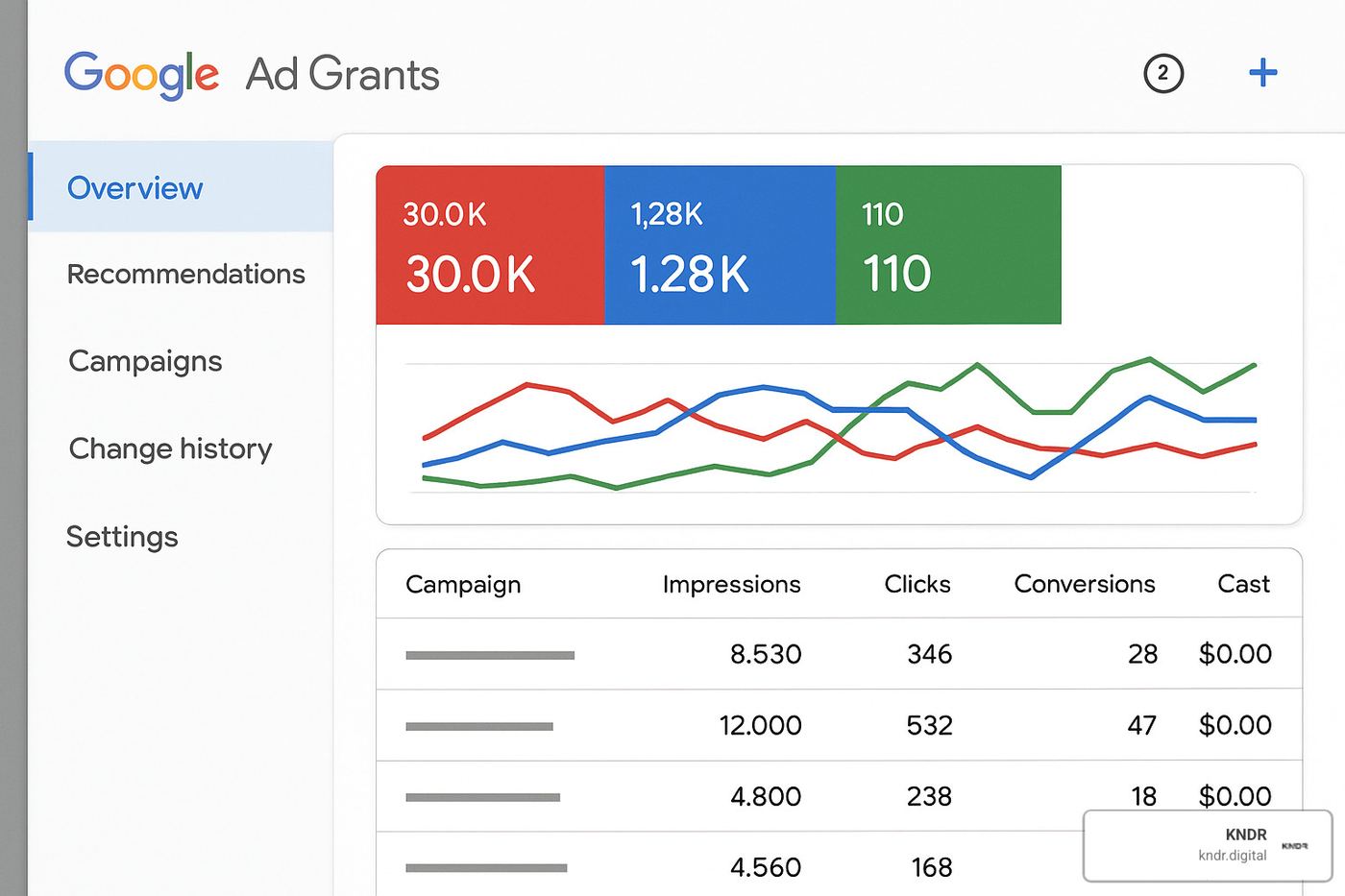Select the red 30.0K metric tile
This screenshot has width=1345, height=896.
[490, 245]
